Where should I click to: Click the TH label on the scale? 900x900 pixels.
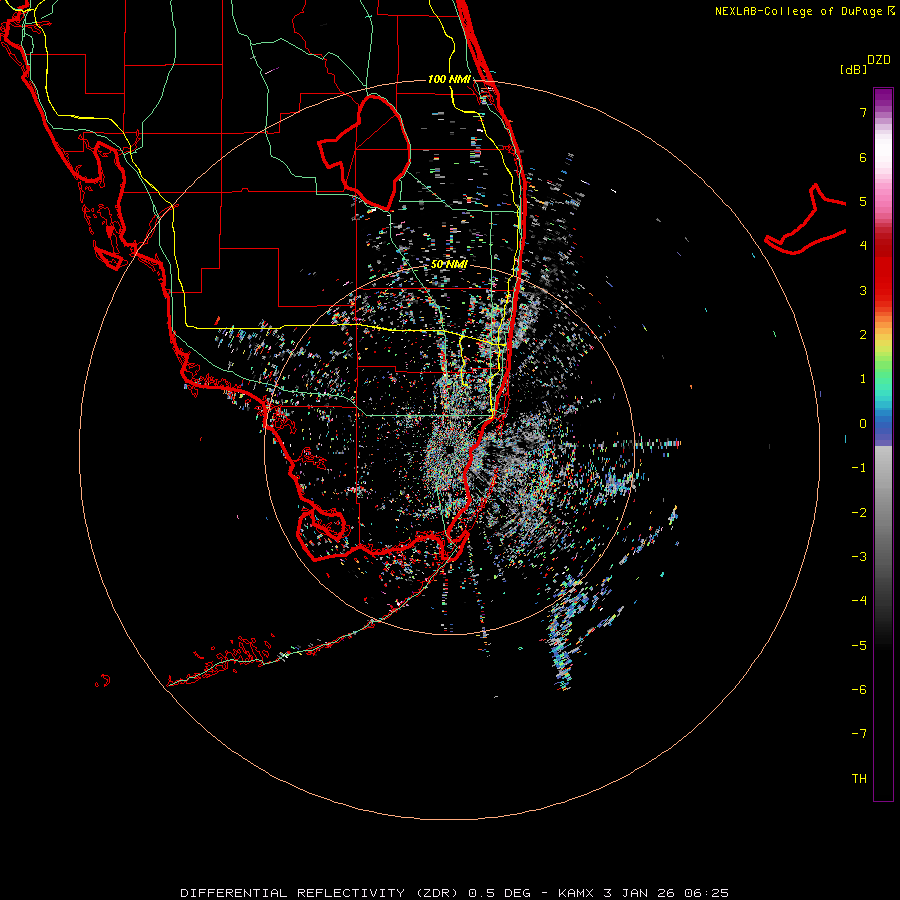tap(859, 778)
